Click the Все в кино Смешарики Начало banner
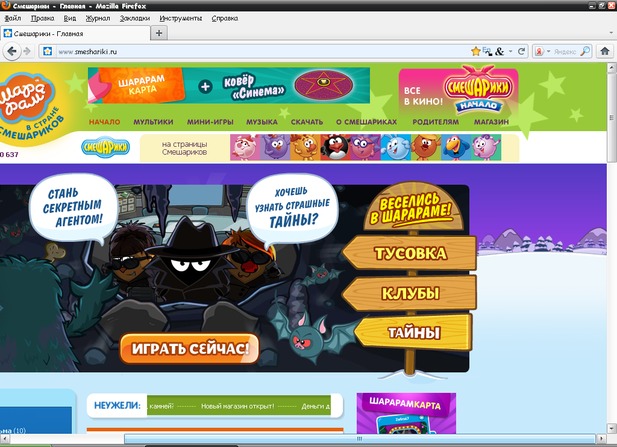Screen dimensions: 617x447 click(x=458, y=91)
